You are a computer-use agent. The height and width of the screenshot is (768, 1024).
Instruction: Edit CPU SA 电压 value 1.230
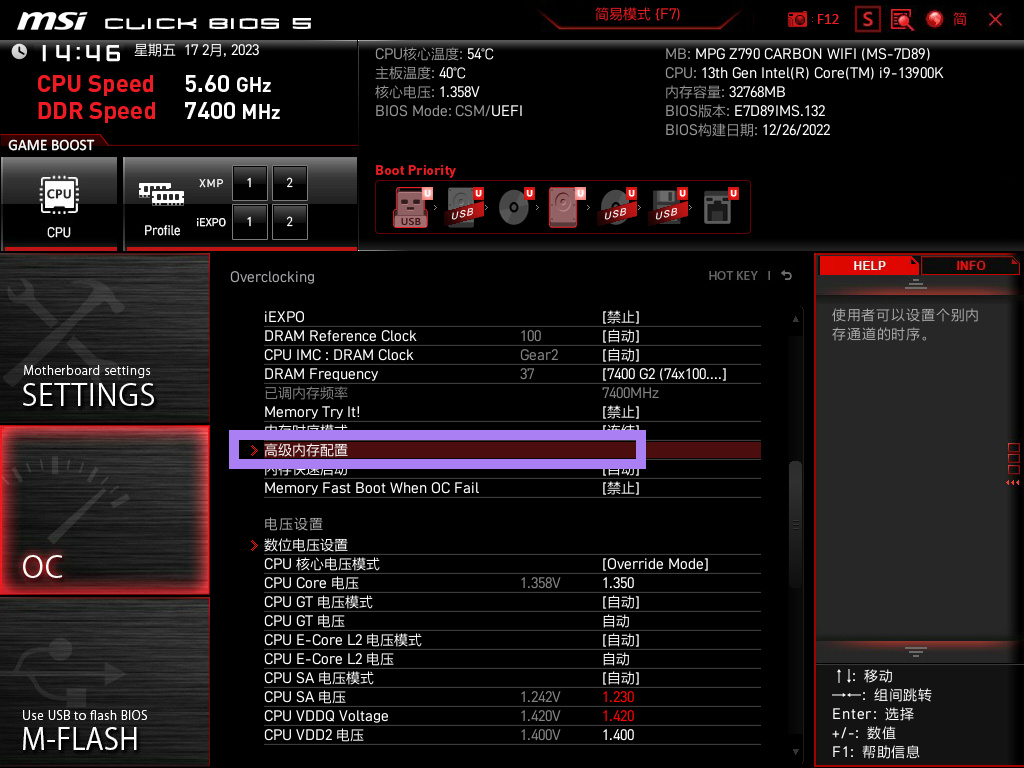(x=618, y=697)
